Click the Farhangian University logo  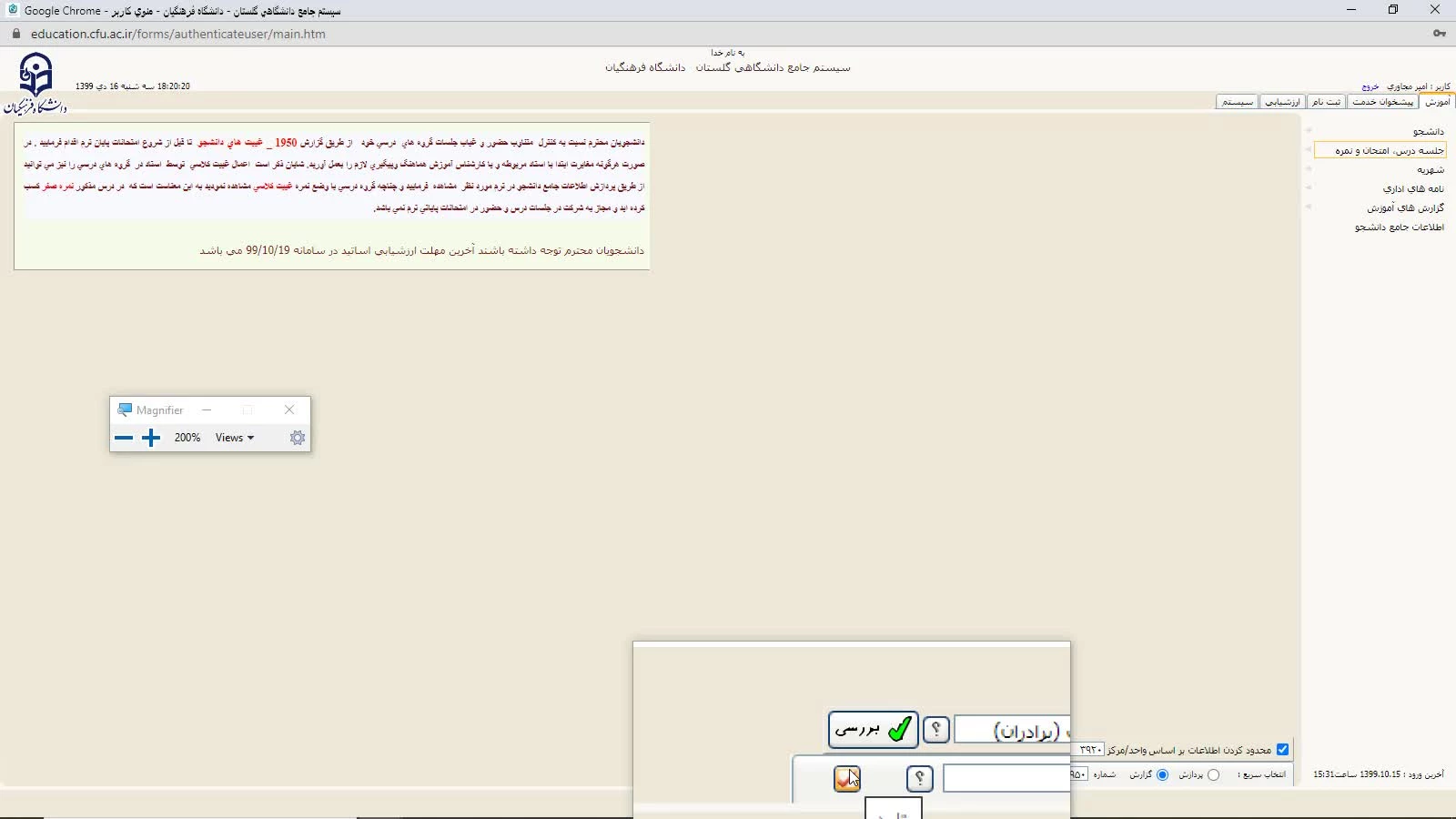coord(35,83)
